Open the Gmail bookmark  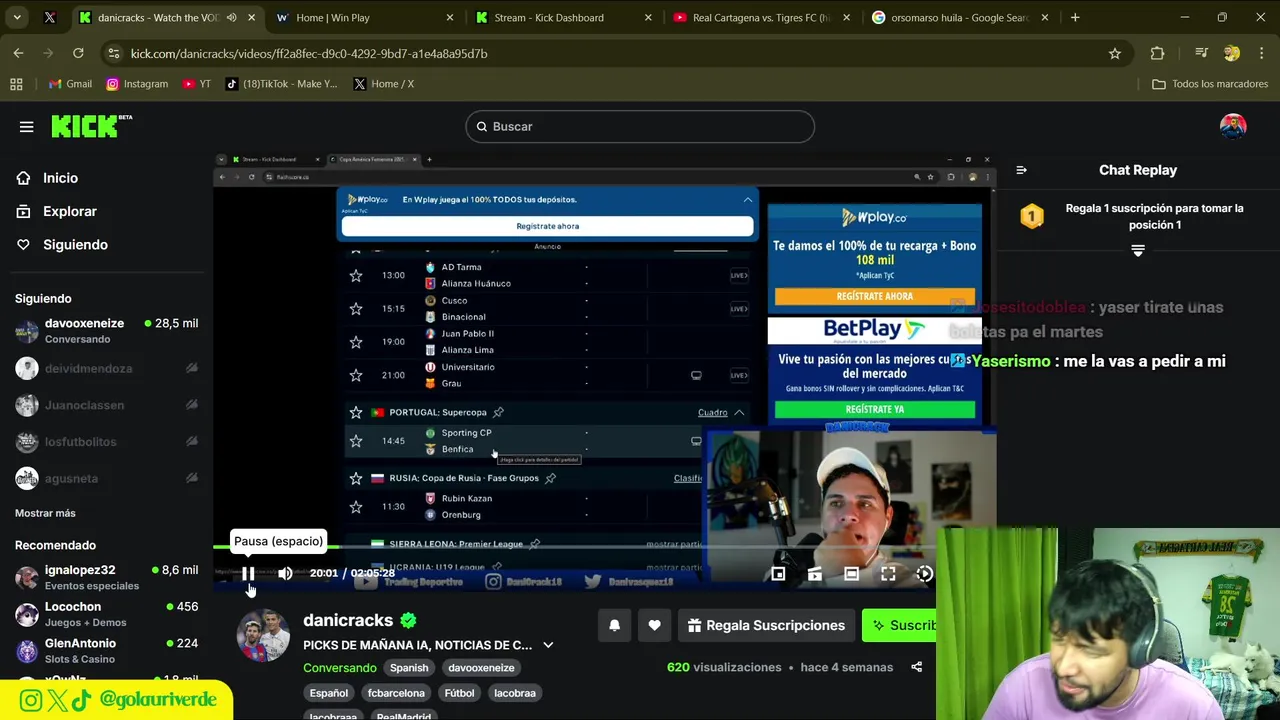[69, 84]
